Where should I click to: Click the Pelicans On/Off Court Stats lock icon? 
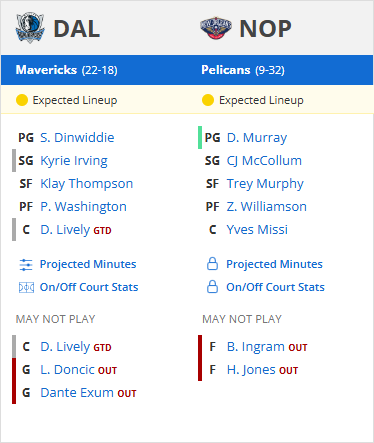coord(212,287)
